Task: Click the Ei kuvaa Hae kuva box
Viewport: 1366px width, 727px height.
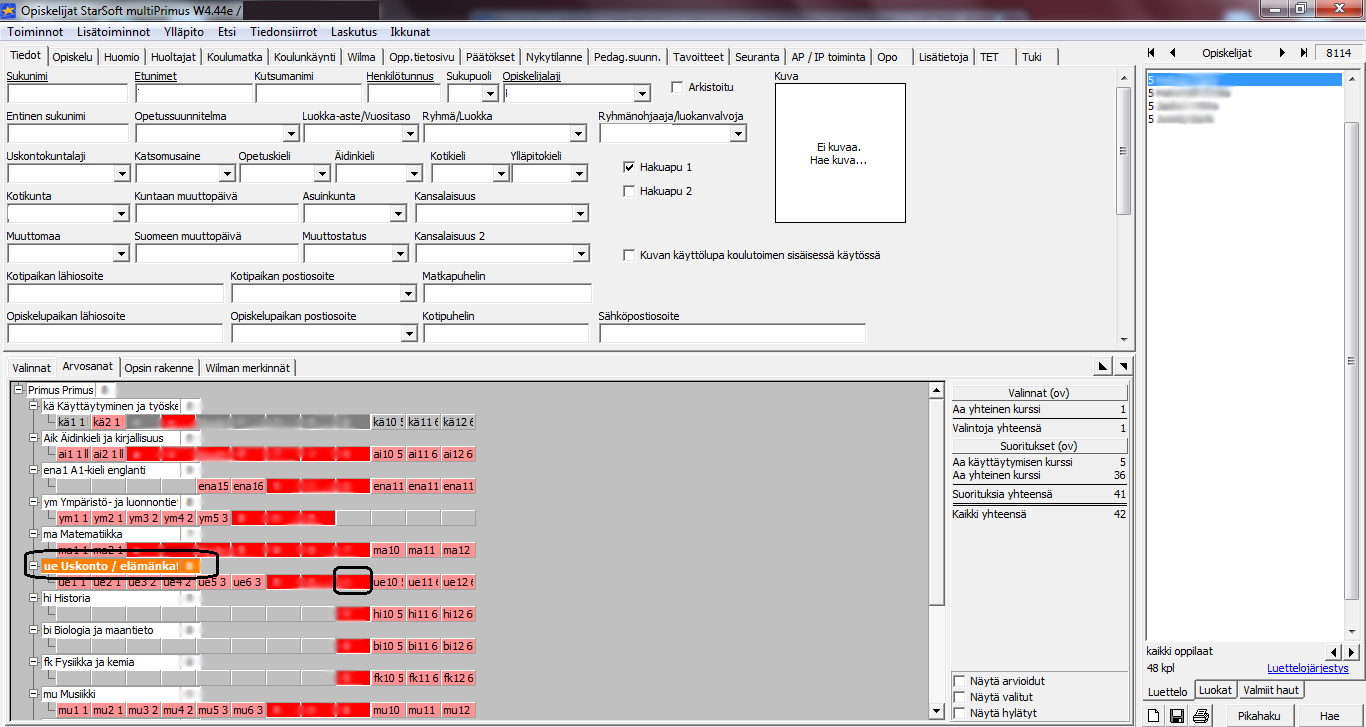Action: pos(840,153)
